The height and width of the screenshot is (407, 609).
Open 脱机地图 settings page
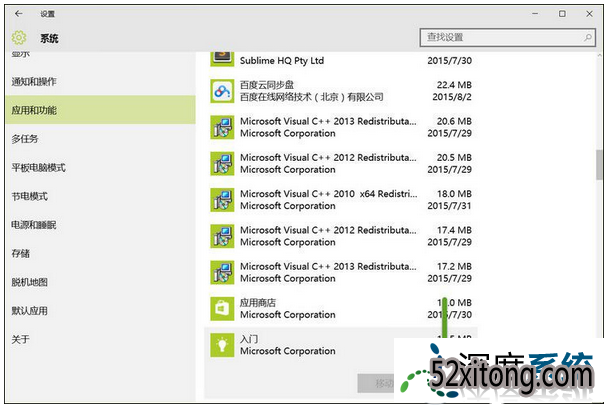pos(101,282)
